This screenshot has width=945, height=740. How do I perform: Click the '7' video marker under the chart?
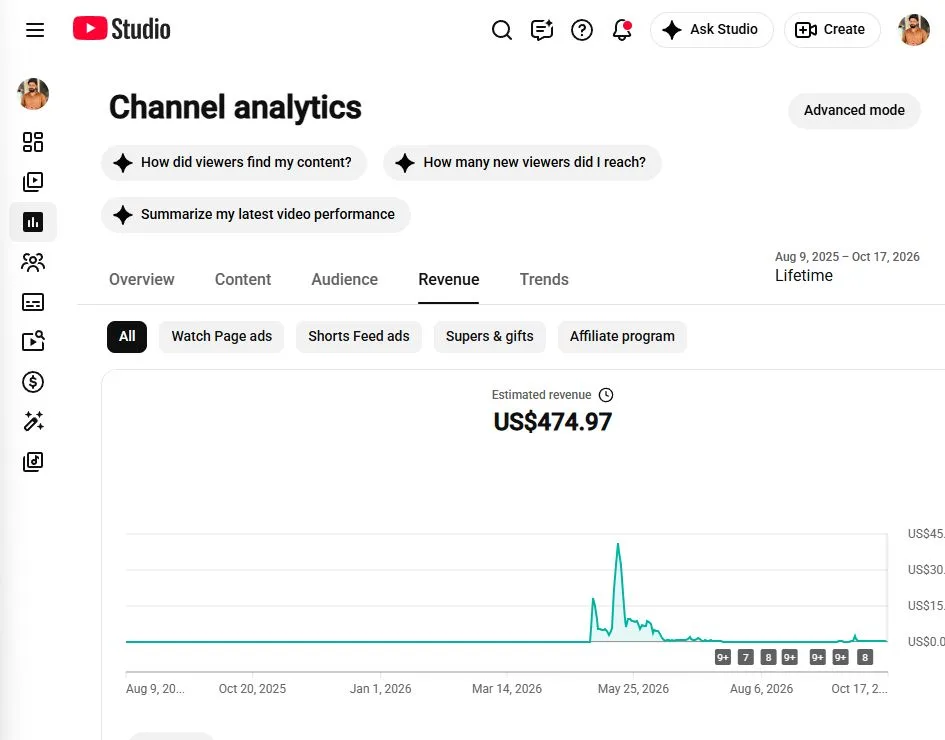(746, 657)
